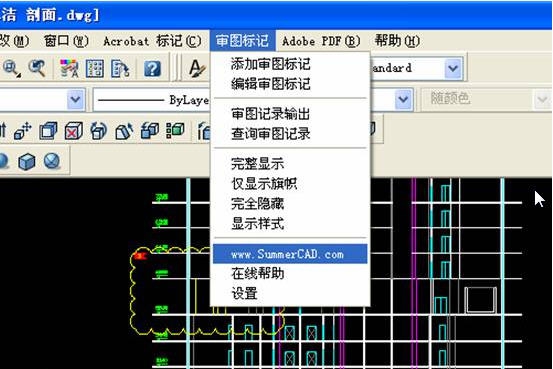Open the colorful properties palette icon
Image resolution: width=553 pixels, height=369 pixels.
(69, 68)
